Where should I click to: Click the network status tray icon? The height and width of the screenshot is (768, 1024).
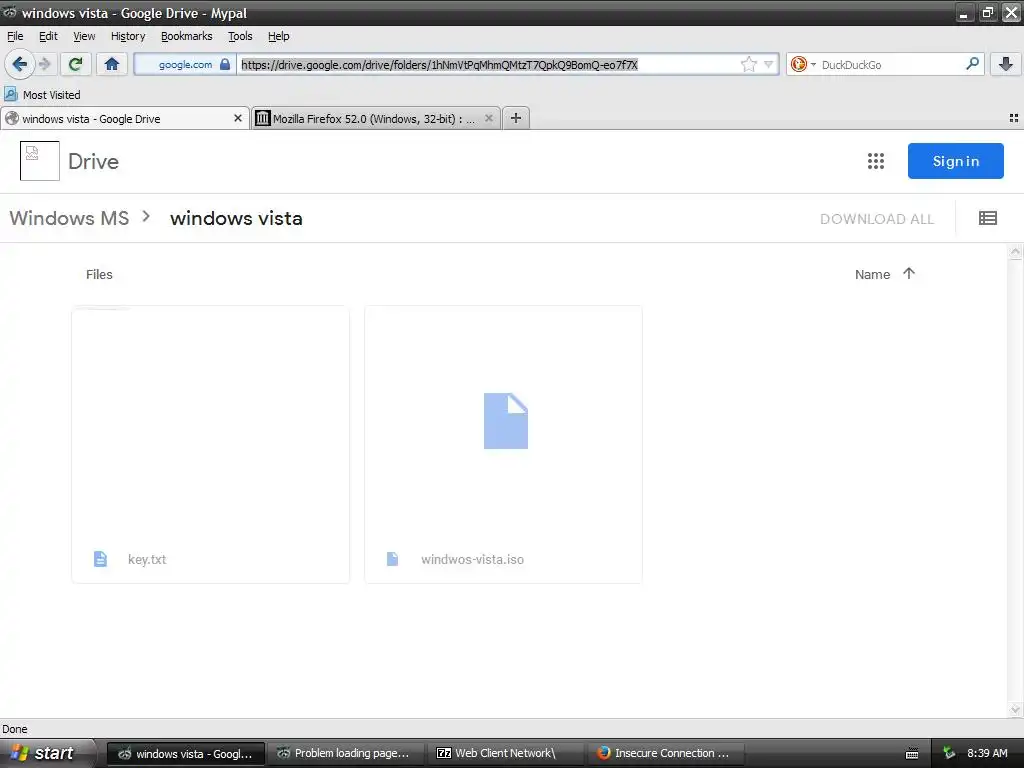(x=949, y=753)
